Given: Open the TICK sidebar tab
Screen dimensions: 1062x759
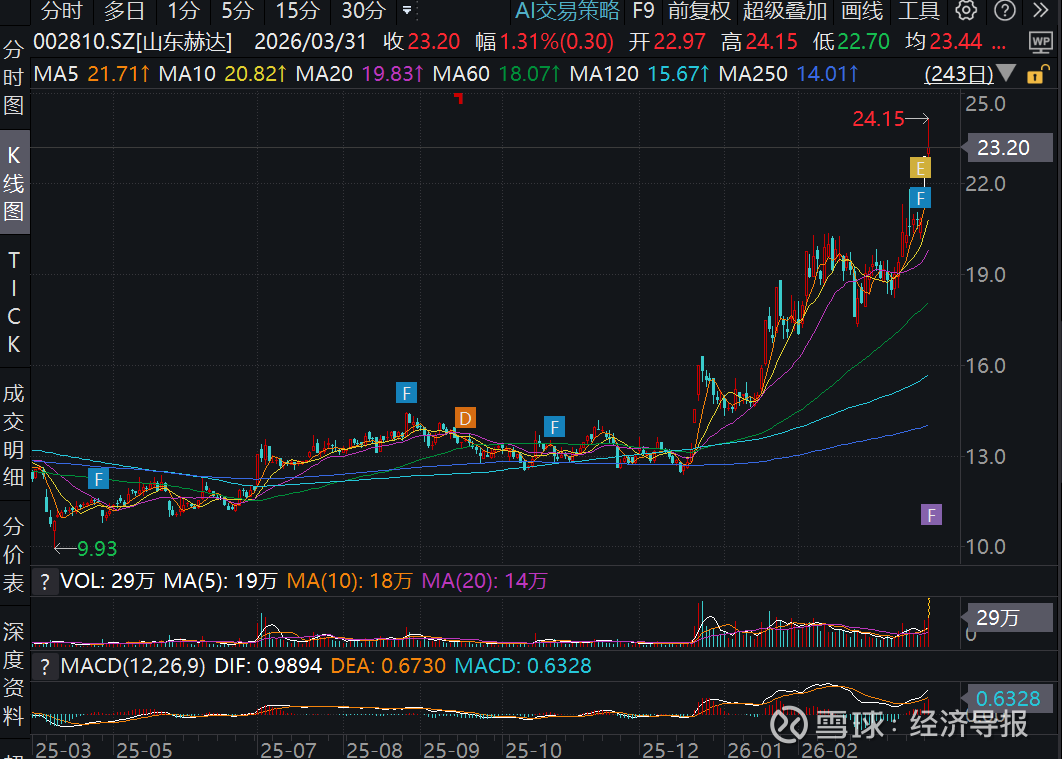Looking at the screenshot, I should click(14, 302).
